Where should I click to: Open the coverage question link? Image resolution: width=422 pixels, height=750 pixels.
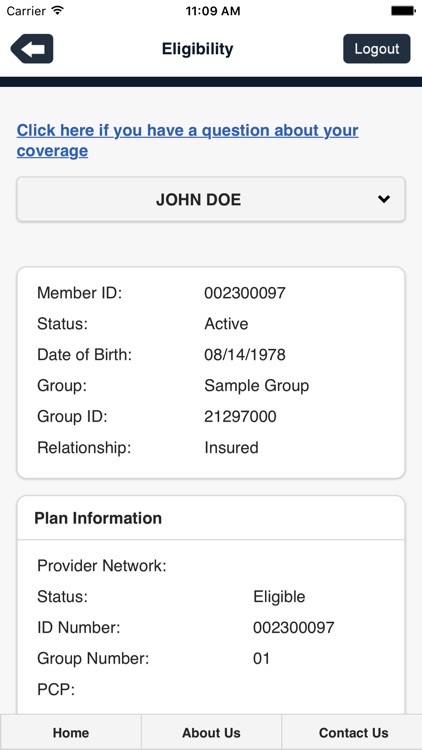pos(188,140)
